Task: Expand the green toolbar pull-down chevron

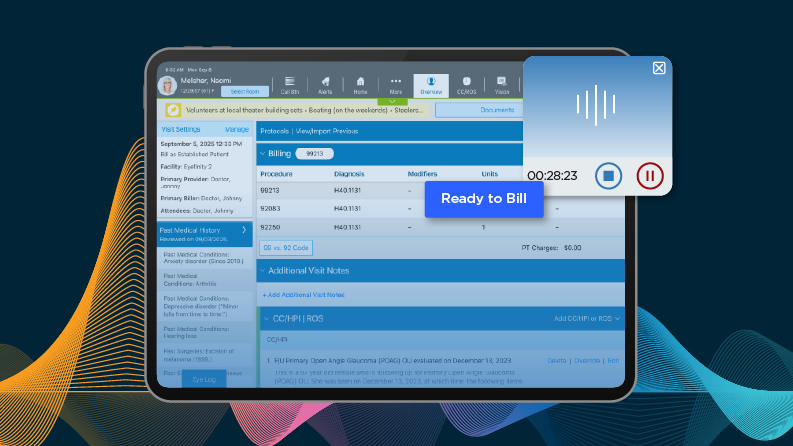Action: click(x=392, y=102)
